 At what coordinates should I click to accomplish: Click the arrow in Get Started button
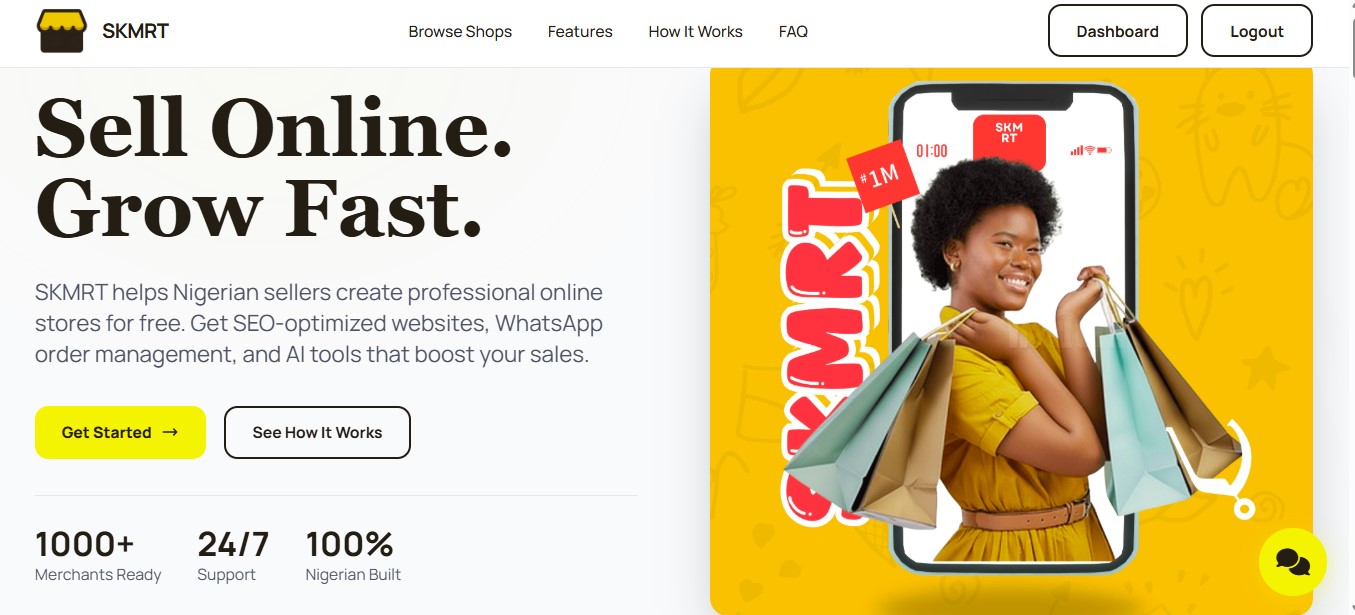(170, 432)
